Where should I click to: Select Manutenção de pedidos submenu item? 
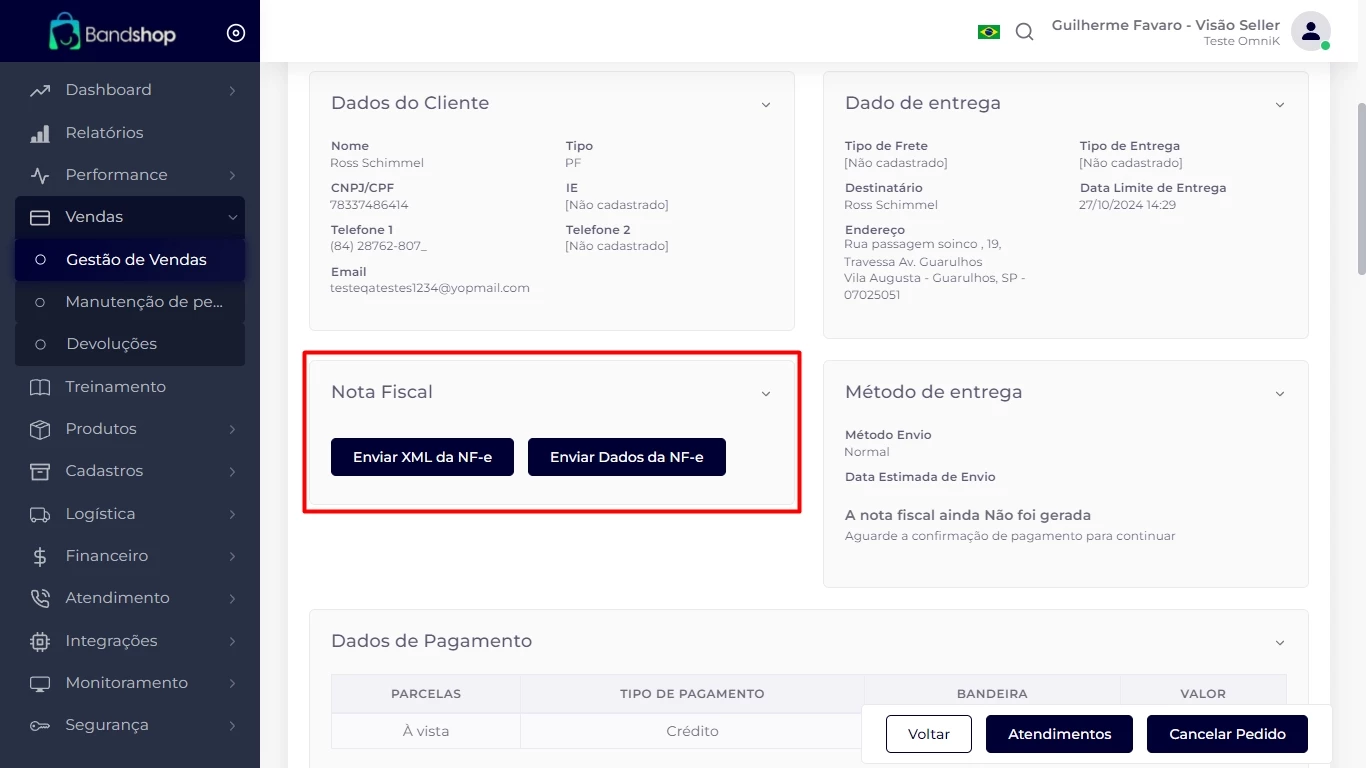[x=143, y=302]
